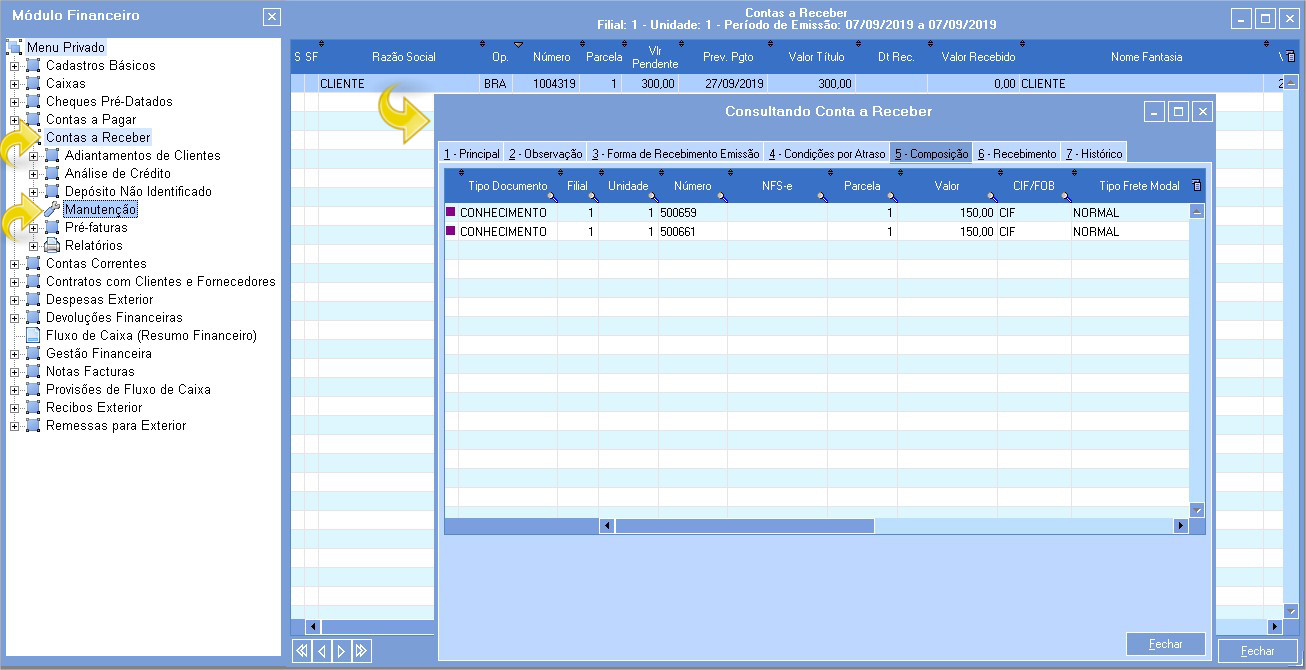Click the Fluxo de Caixa document icon

[x=33, y=335]
